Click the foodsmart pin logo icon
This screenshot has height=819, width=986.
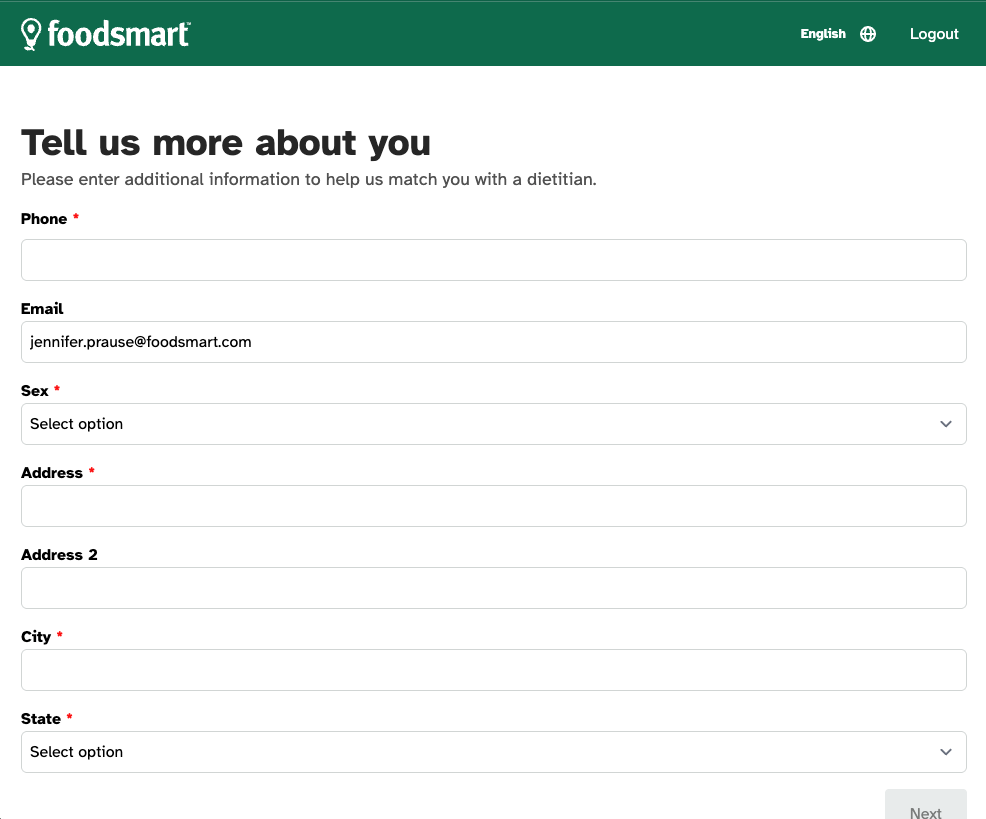click(31, 34)
